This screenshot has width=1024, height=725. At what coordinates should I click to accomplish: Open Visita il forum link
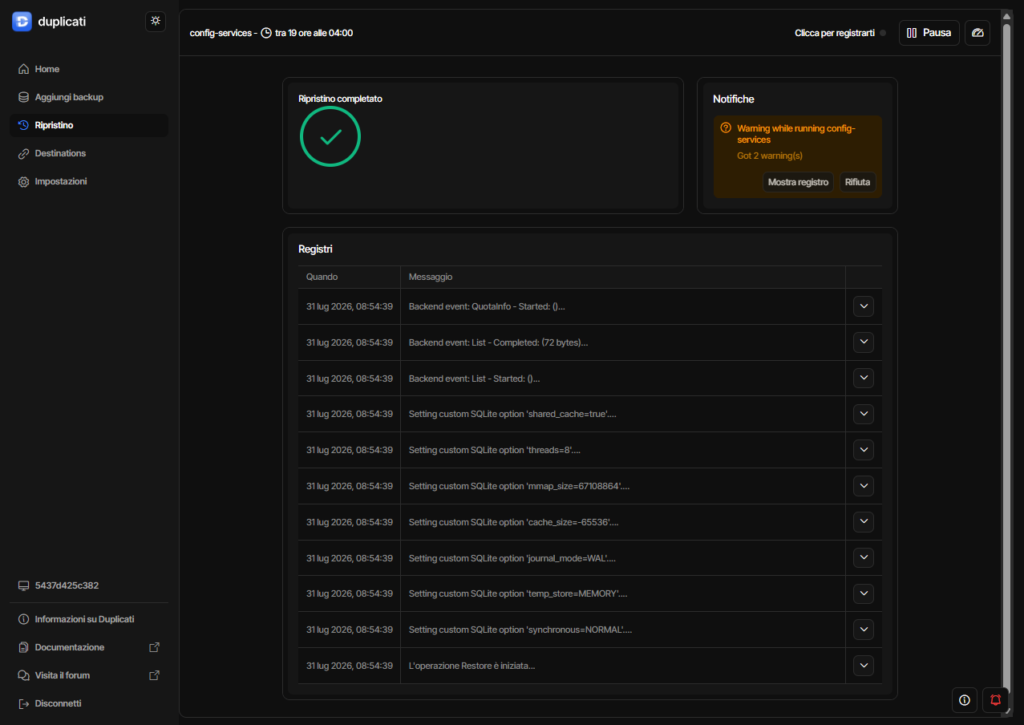coord(89,675)
